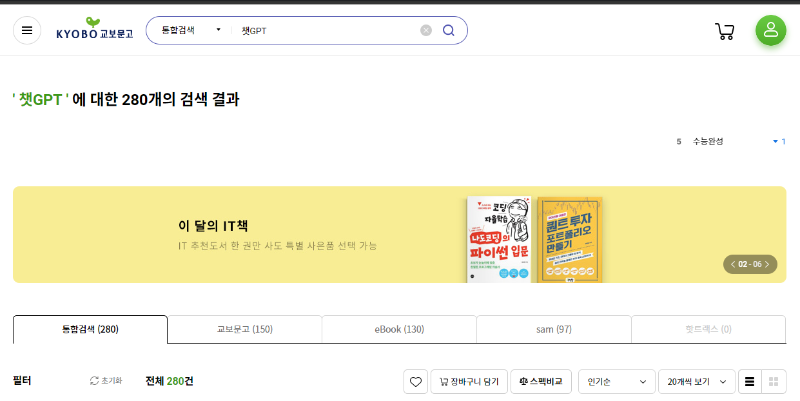Select the 통합검색 (280) tab
Screen dimensions: 800x401
click(x=90, y=330)
